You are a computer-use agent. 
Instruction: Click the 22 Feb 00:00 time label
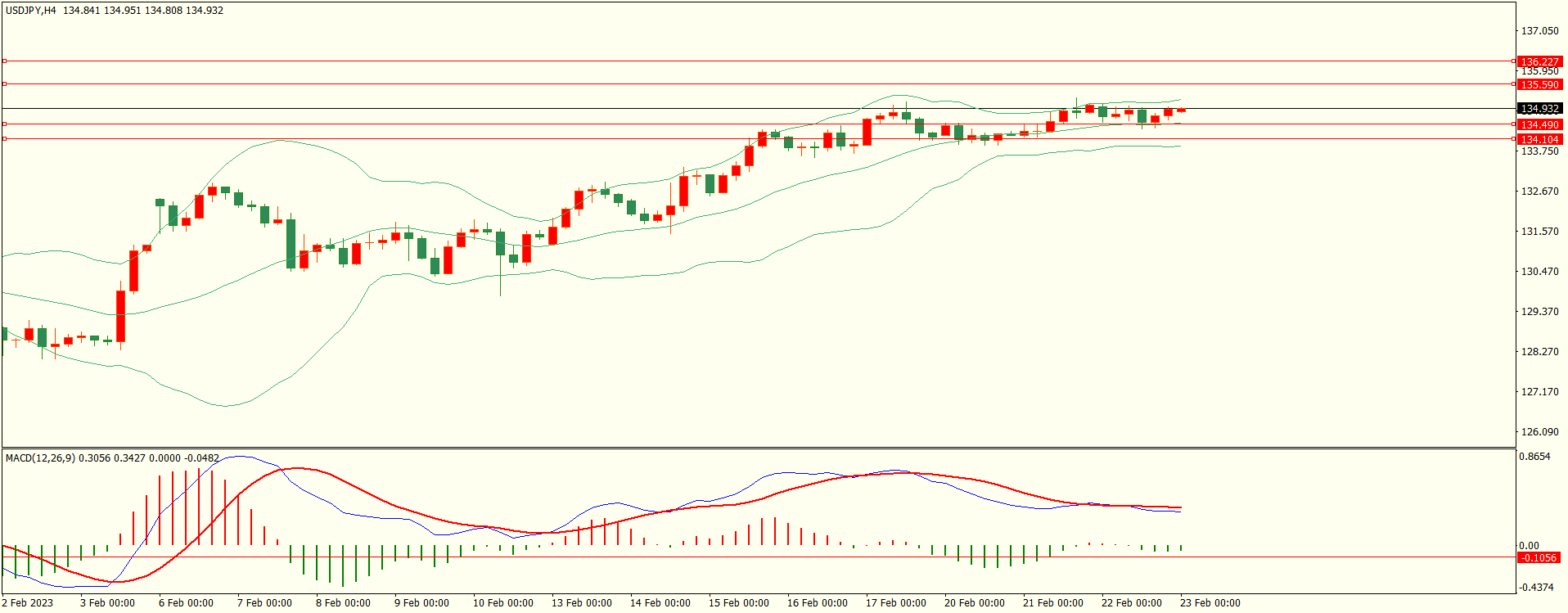coord(1131,603)
